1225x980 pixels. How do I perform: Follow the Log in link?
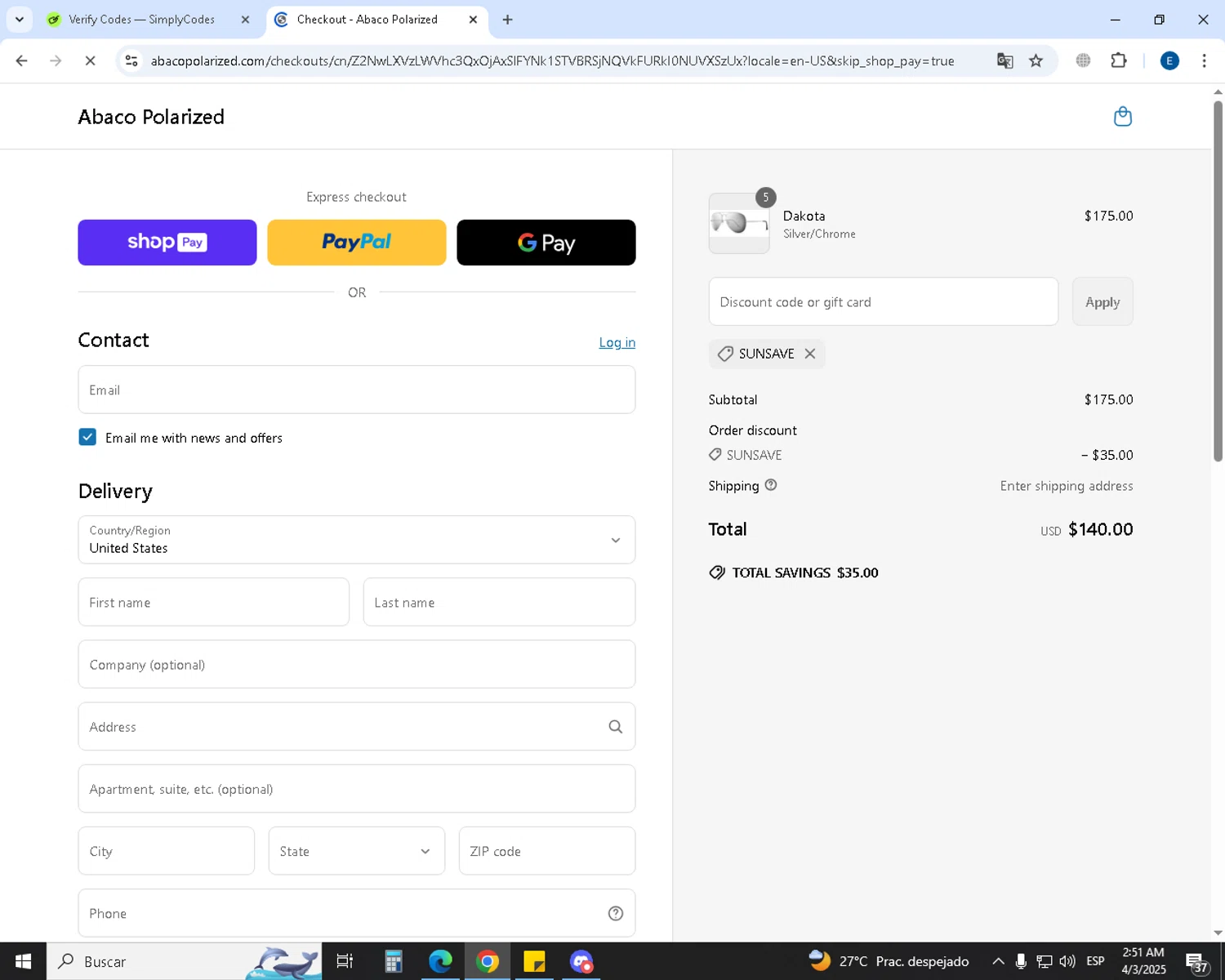click(617, 342)
